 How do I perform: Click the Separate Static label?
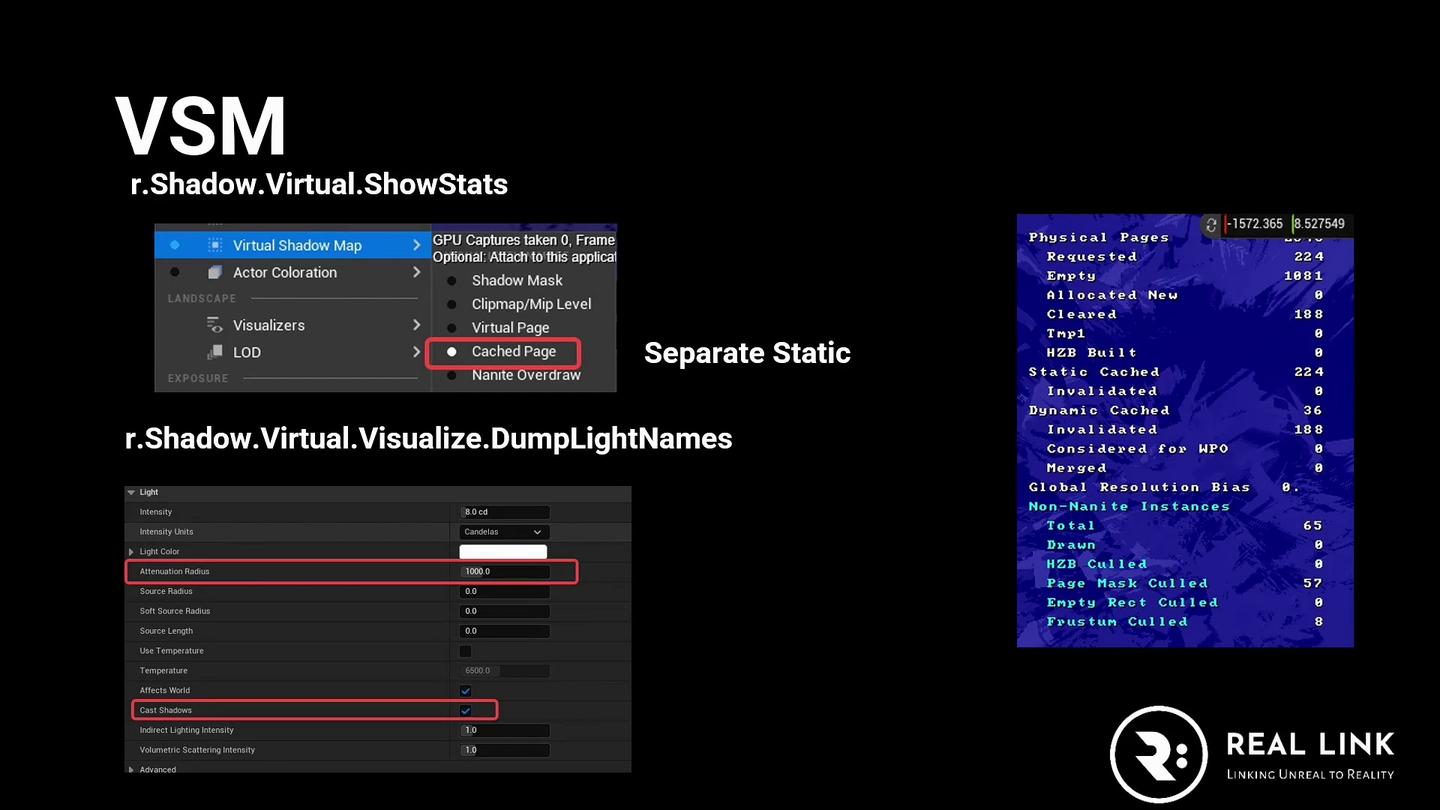(747, 353)
